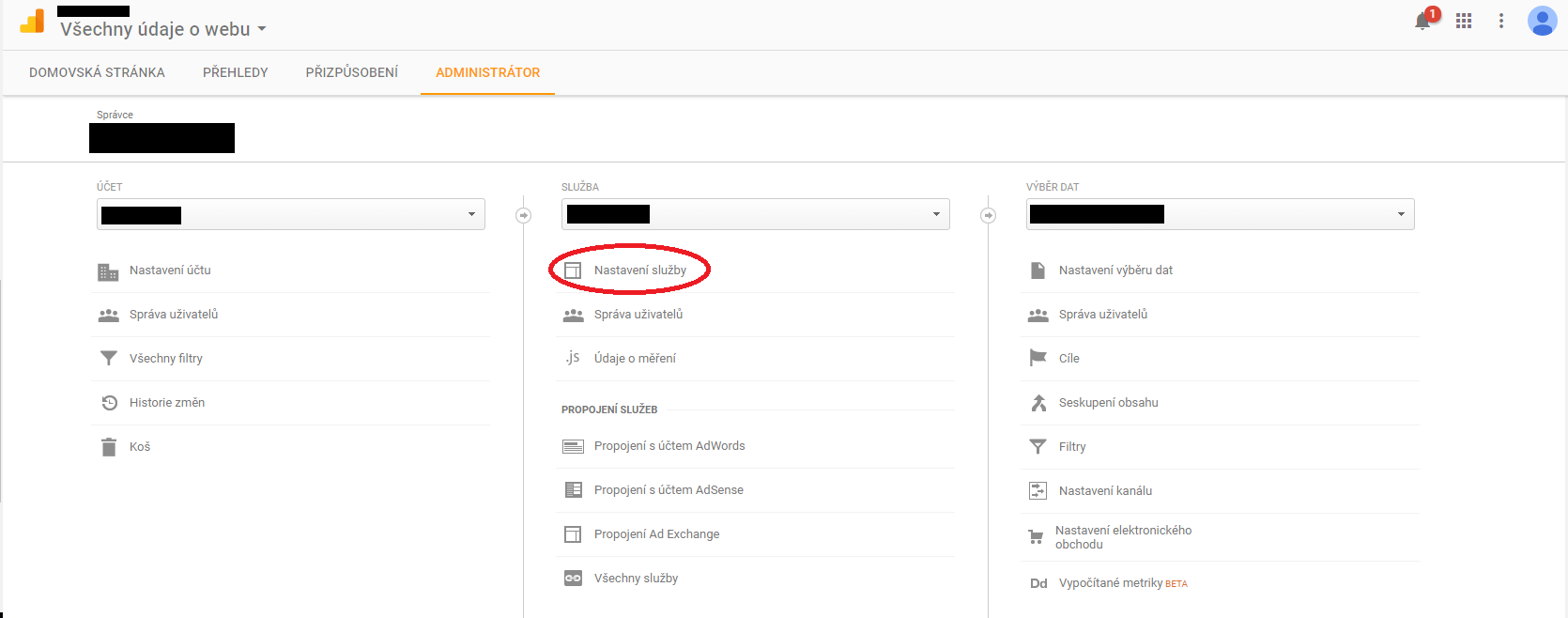Image resolution: width=1568 pixels, height=618 pixels.
Task: Click the .js icon beside Údaje o měření
Action: coord(573,358)
